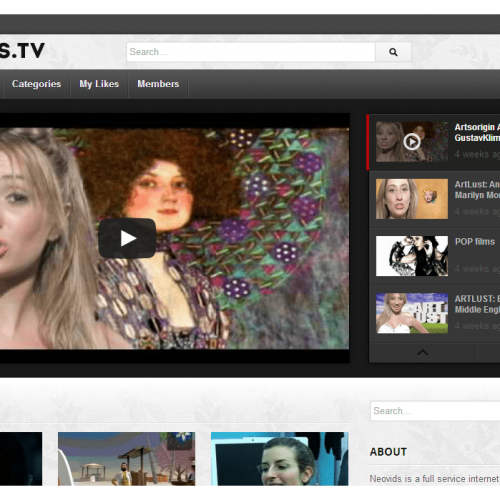Select the POP films thumbnail

pyautogui.click(x=412, y=256)
